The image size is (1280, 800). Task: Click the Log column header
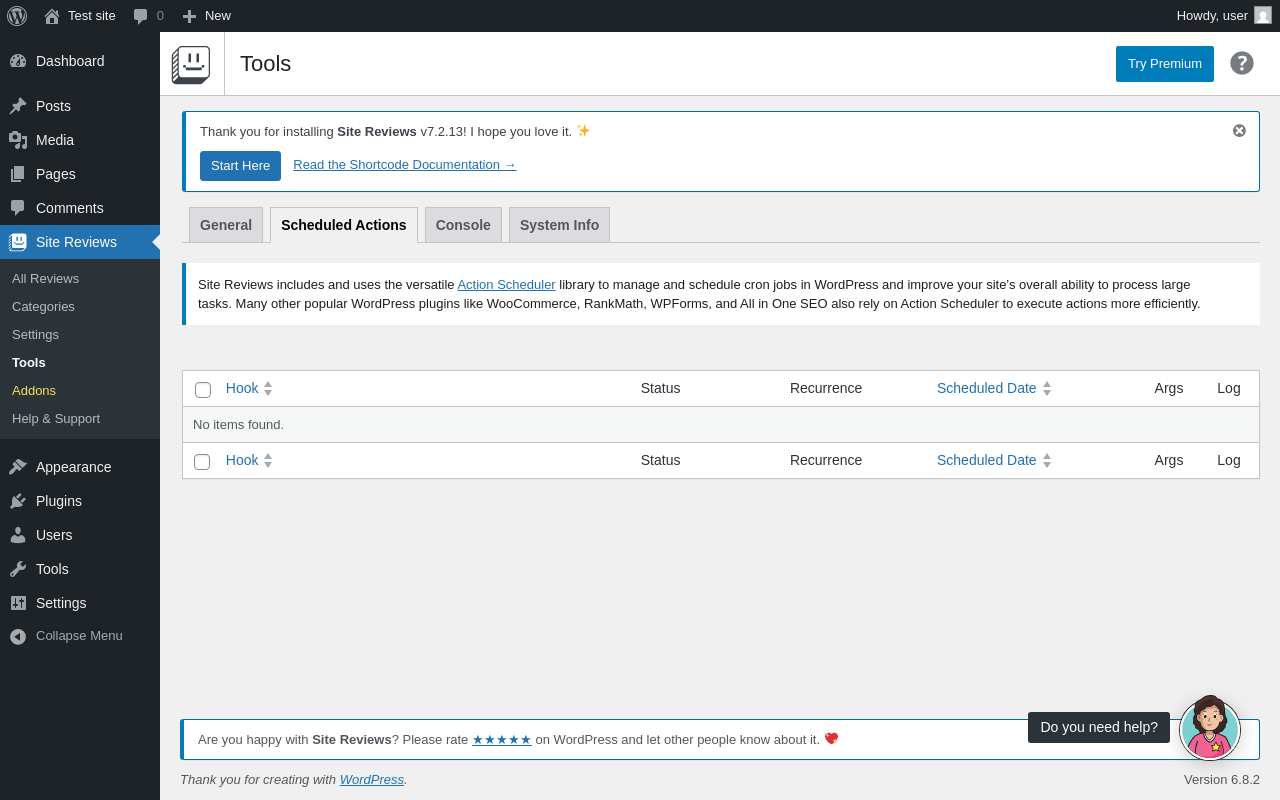[1229, 388]
